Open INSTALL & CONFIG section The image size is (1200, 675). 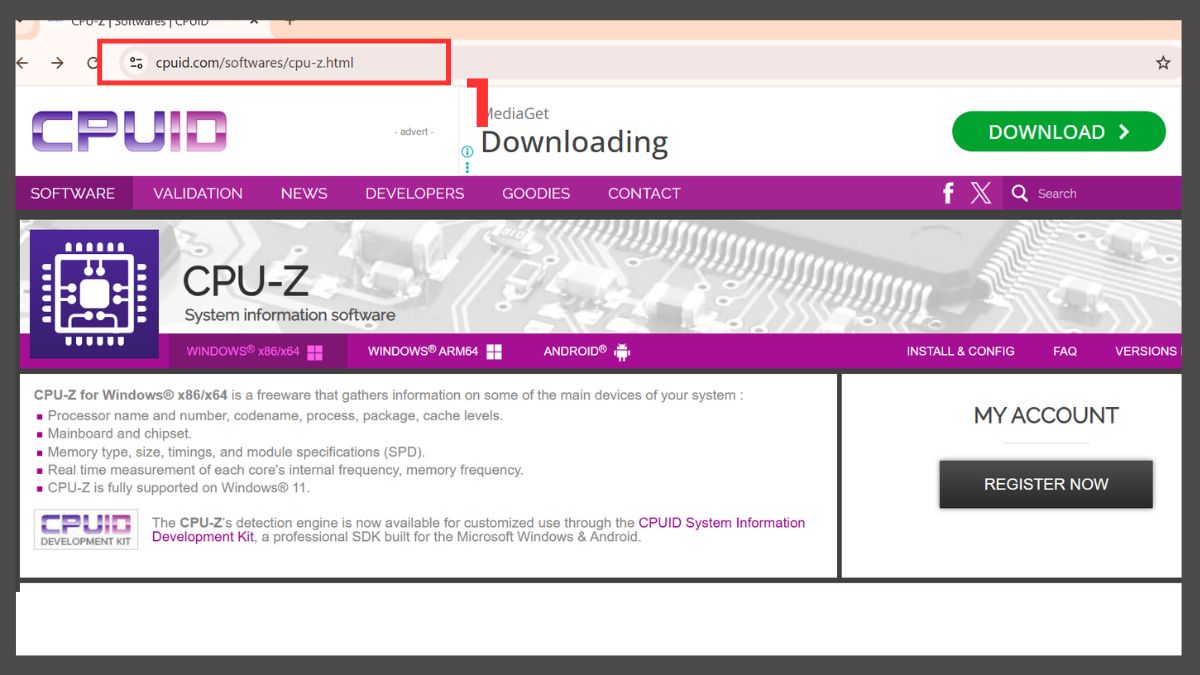click(x=960, y=352)
